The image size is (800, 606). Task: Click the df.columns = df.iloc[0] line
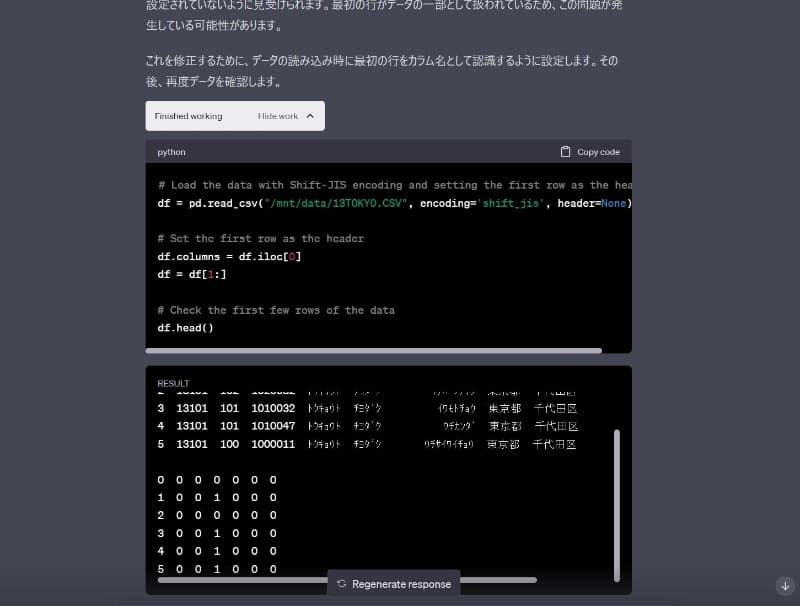[x=229, y=257]
